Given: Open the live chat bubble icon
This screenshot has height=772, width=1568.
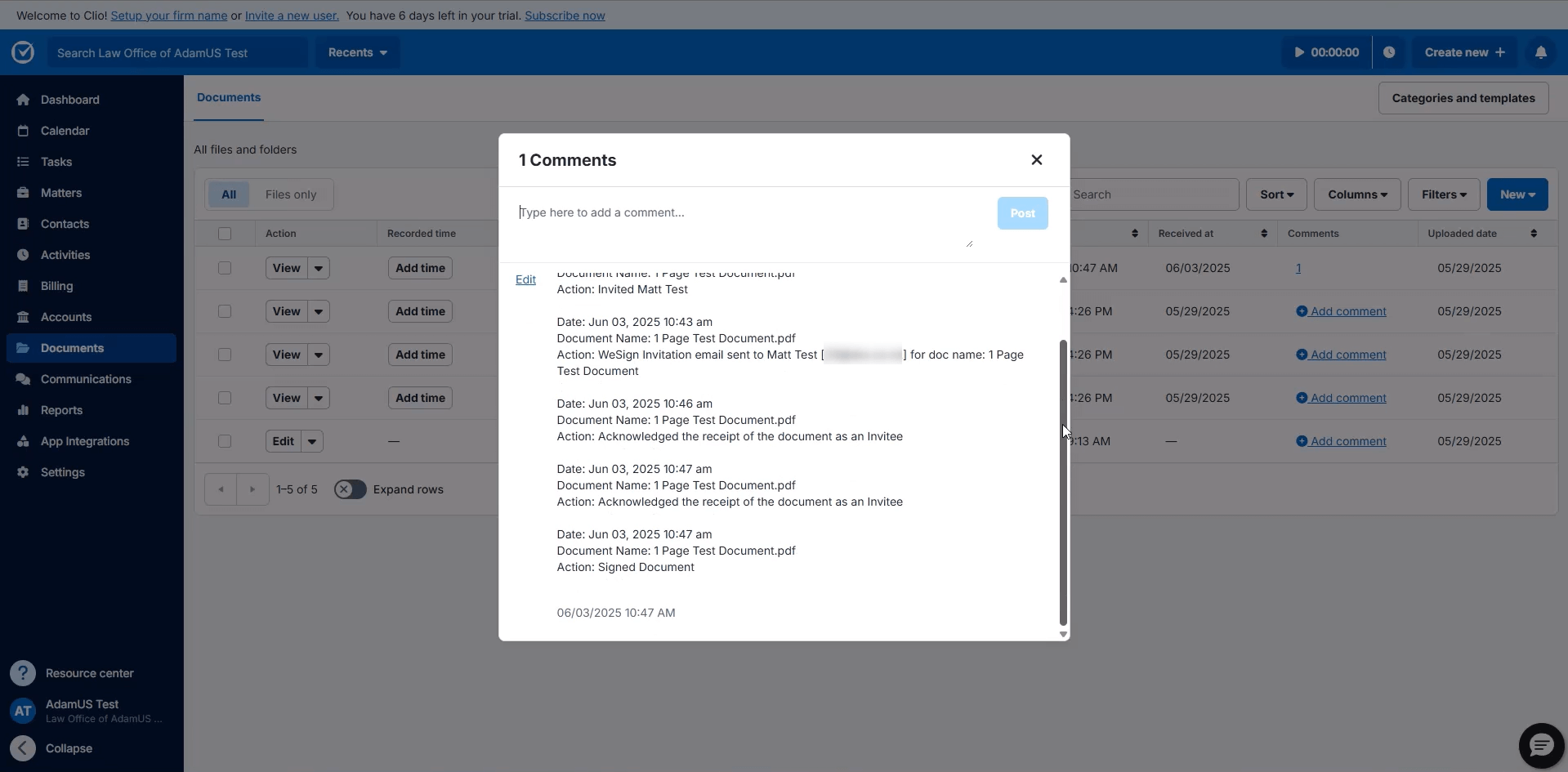Looking at the screenshot, I should pyautogui.click(x=1541, y=745).
